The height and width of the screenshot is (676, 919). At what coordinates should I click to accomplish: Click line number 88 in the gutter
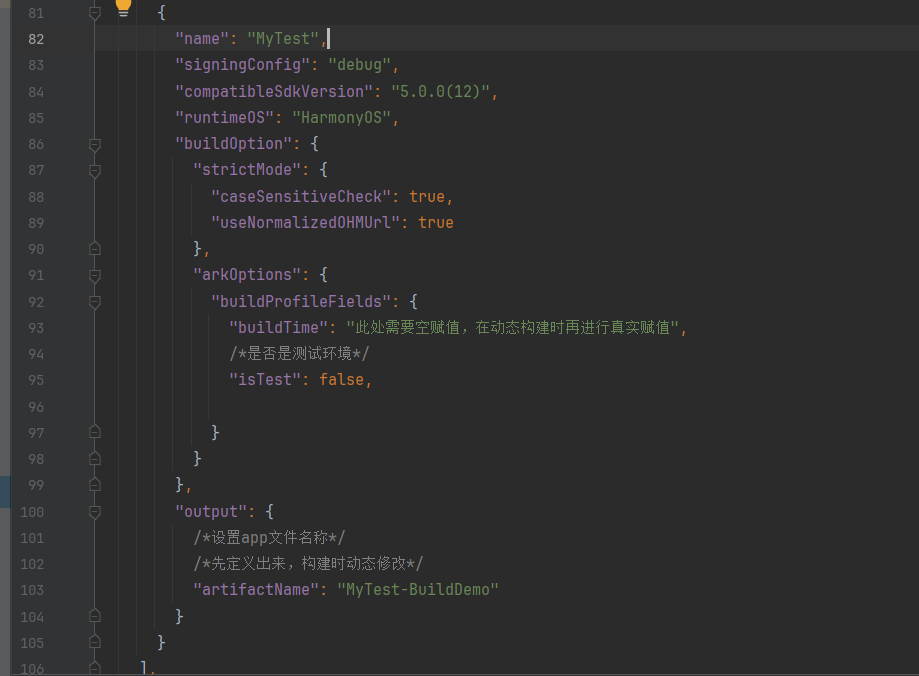35,196
